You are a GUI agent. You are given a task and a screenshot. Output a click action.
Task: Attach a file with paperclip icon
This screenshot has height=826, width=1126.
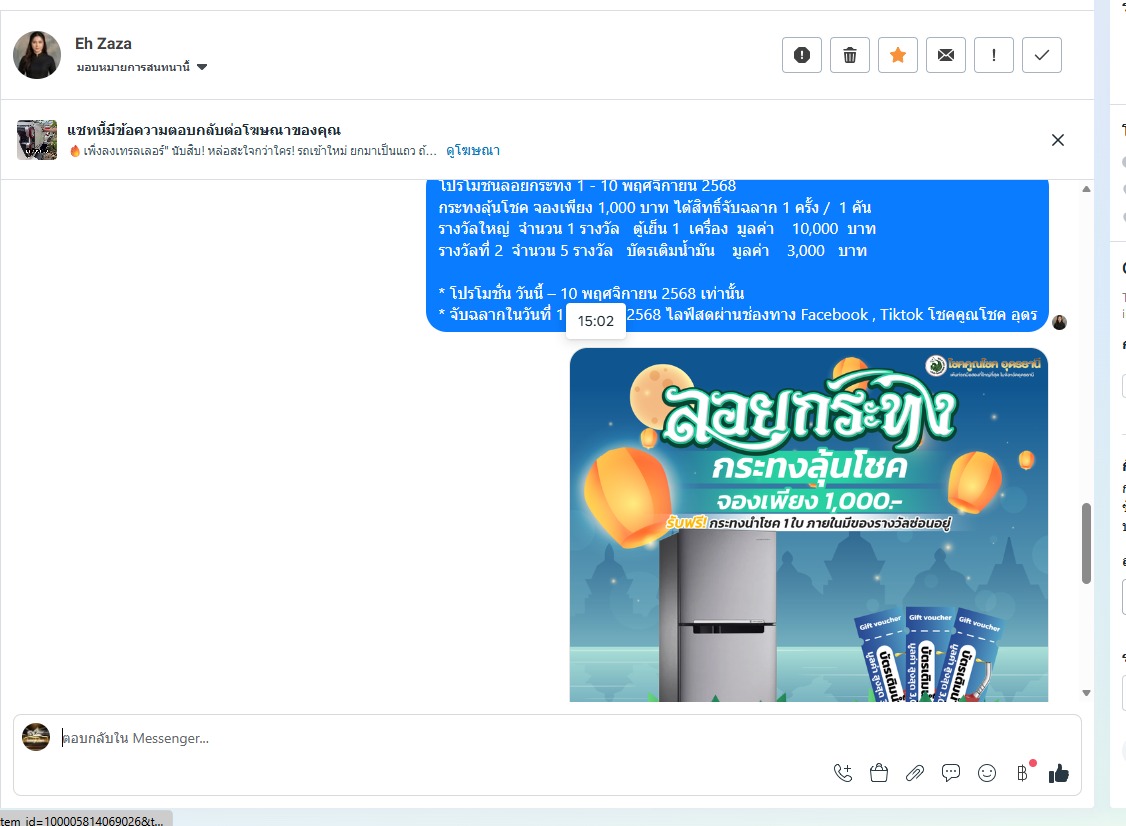[x=915, y=774]
